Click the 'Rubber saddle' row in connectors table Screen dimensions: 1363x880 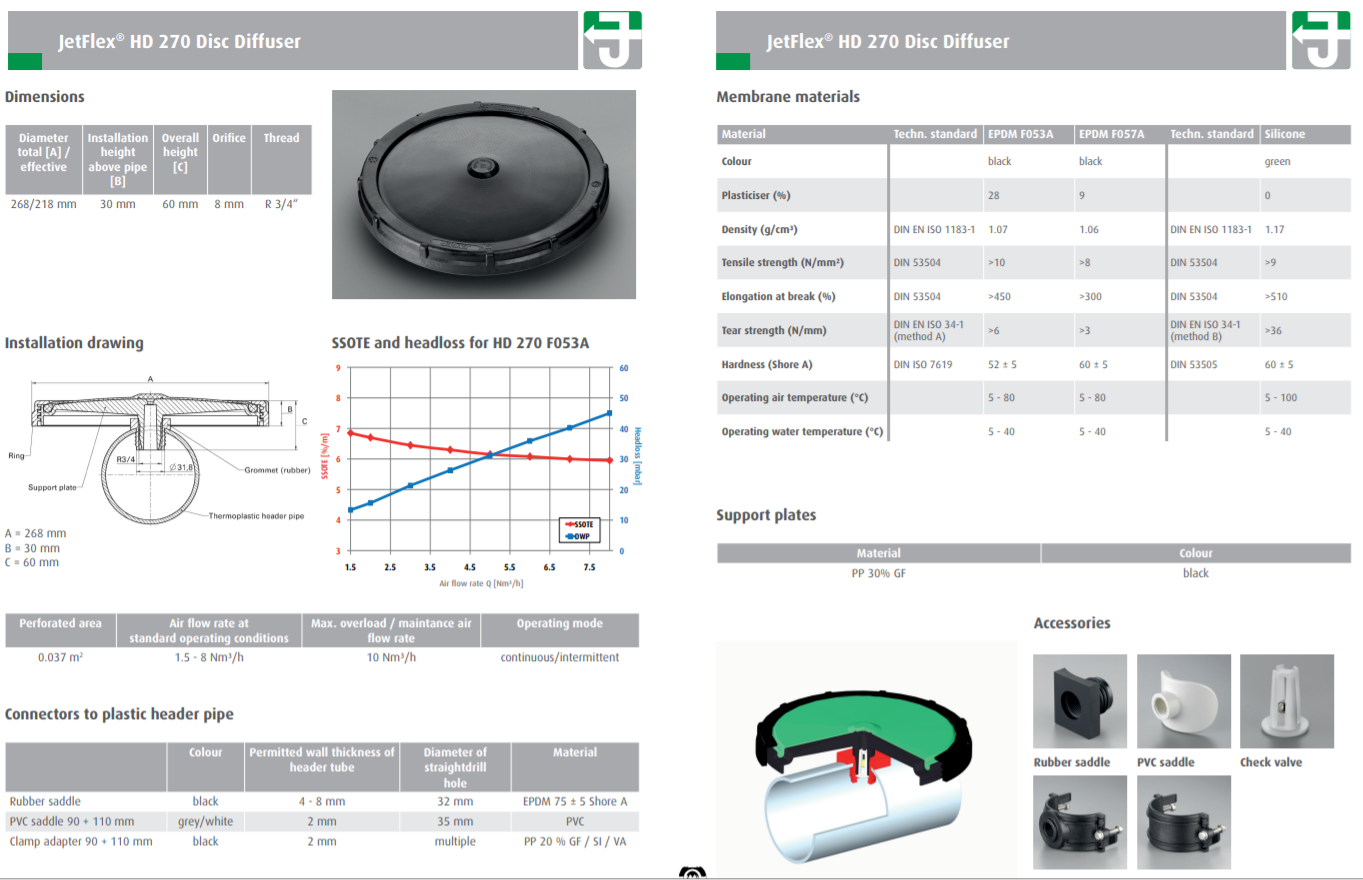322,801
